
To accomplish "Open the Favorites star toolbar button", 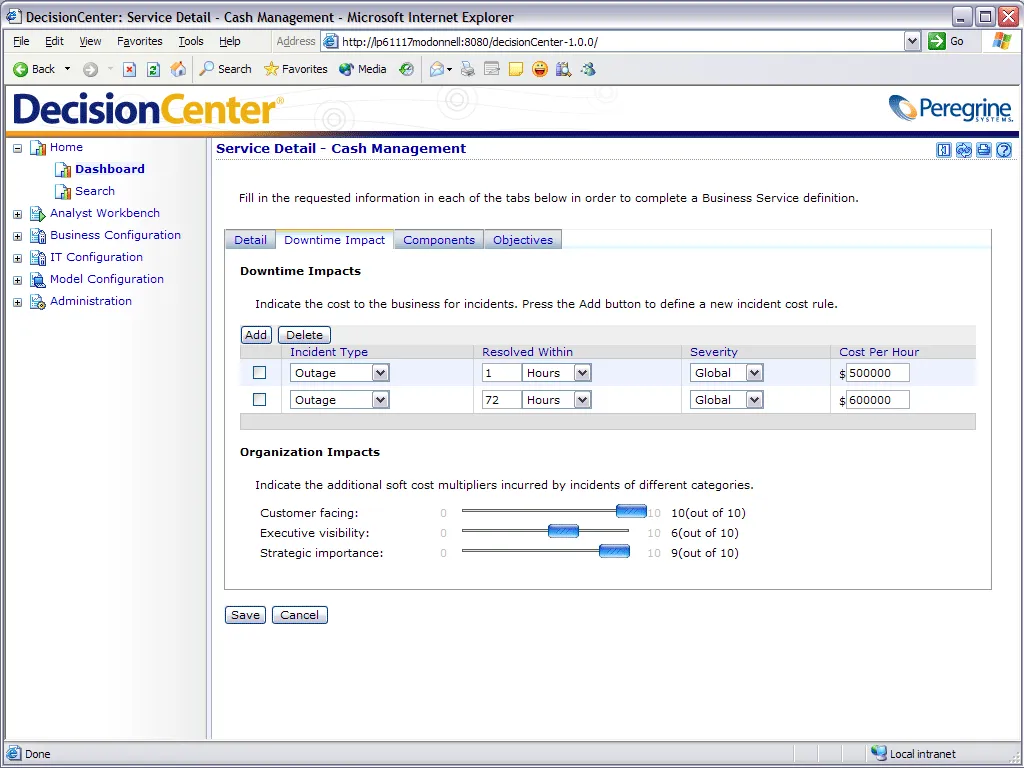I will [296, 69].
